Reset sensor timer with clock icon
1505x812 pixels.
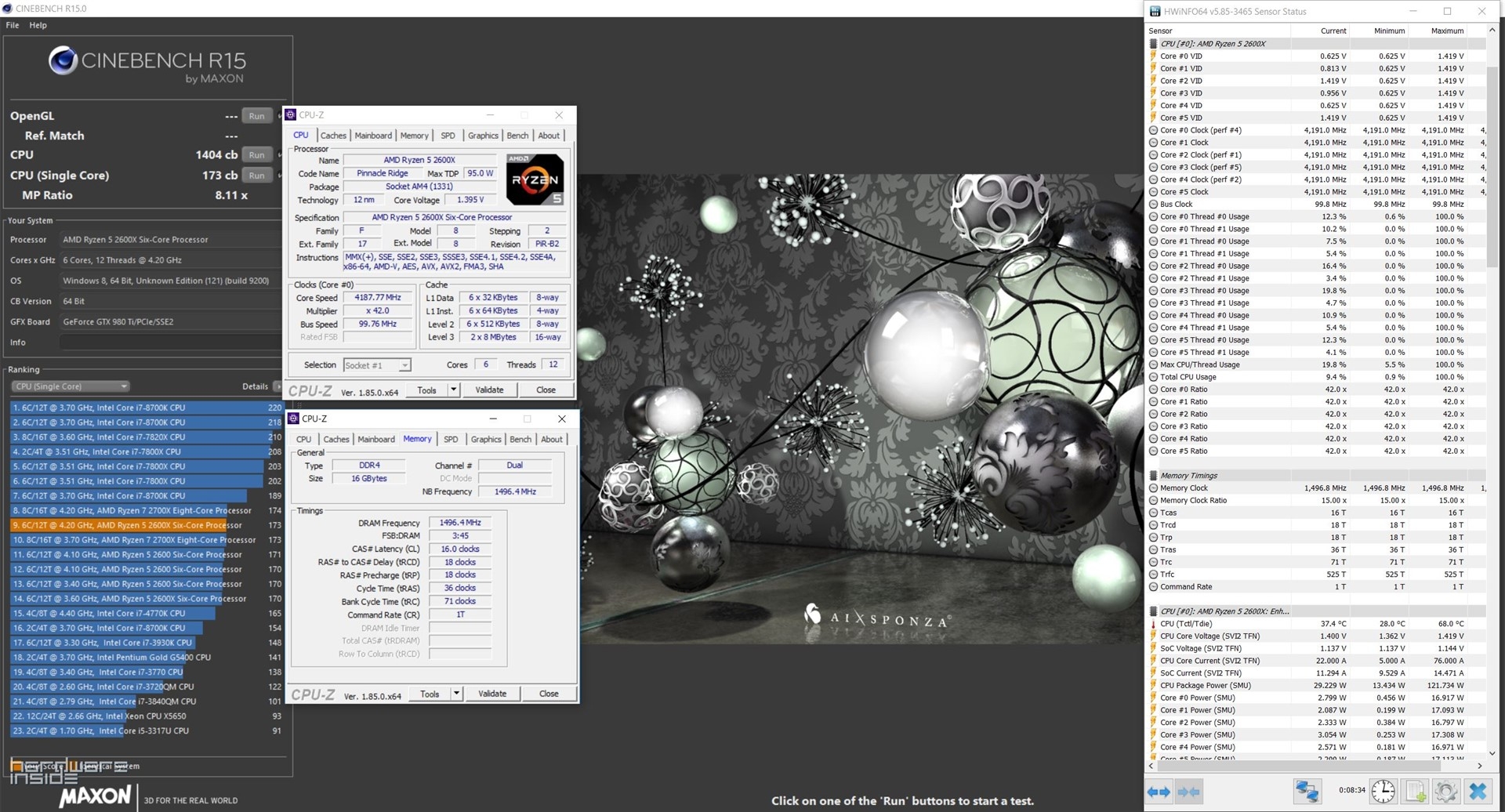pos(1383,792)
